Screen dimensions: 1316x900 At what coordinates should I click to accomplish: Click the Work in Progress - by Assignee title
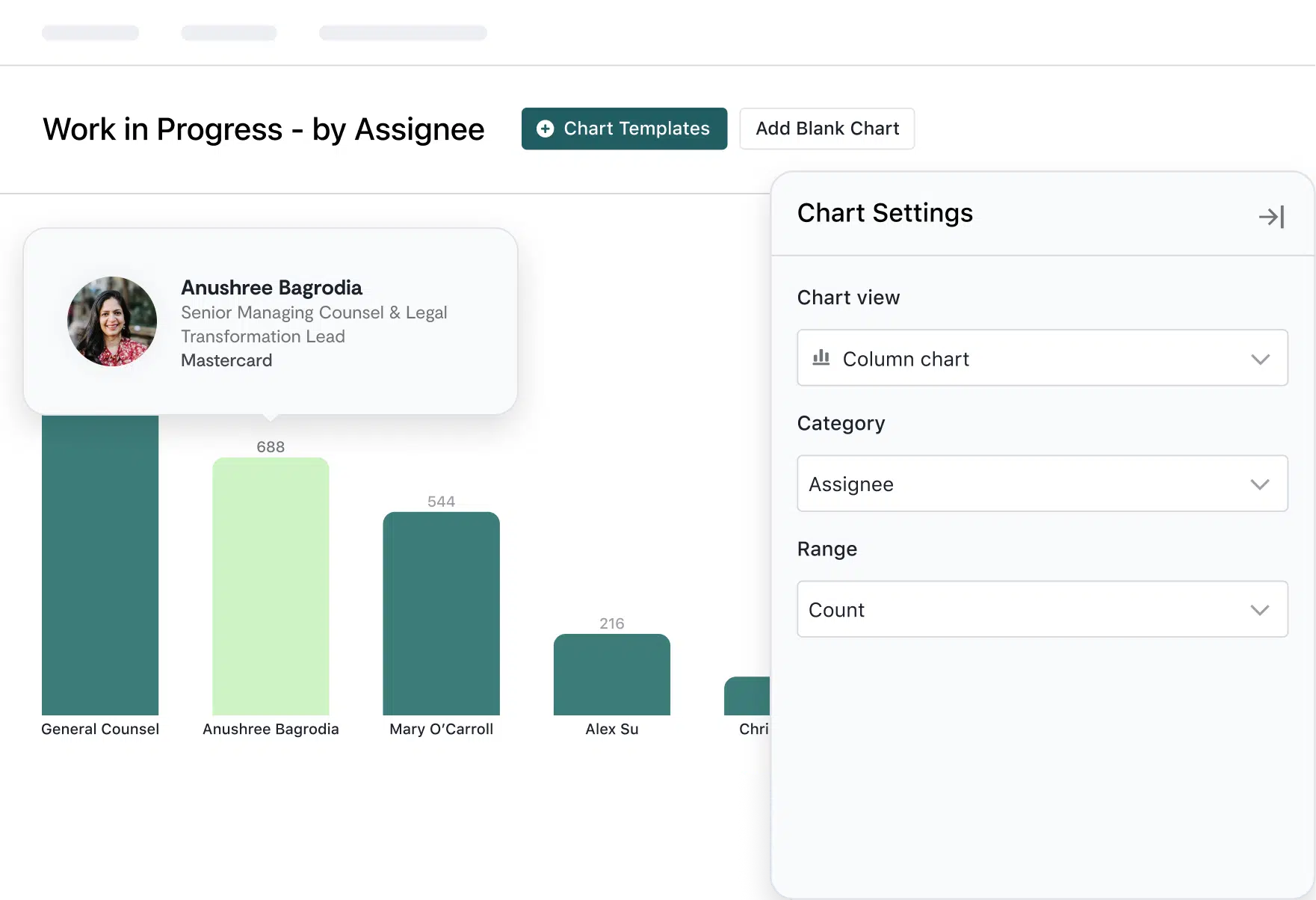tap(263, 129)
